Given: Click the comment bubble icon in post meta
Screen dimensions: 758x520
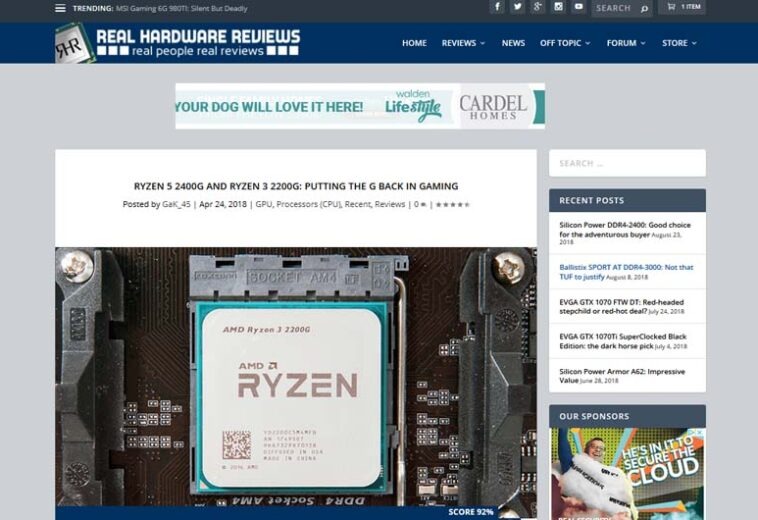Looking at the screenshot, I should tap(423, 205).
